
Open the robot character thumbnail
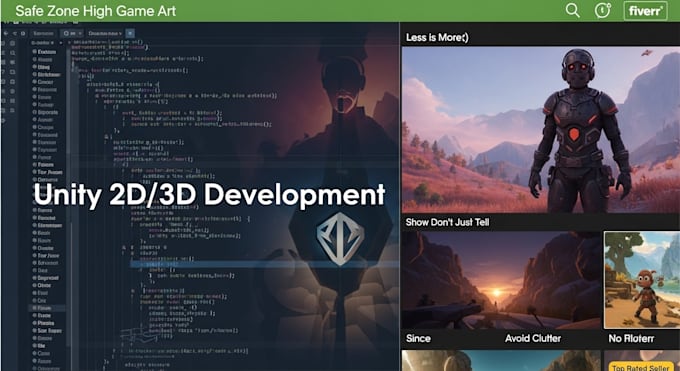540,130
